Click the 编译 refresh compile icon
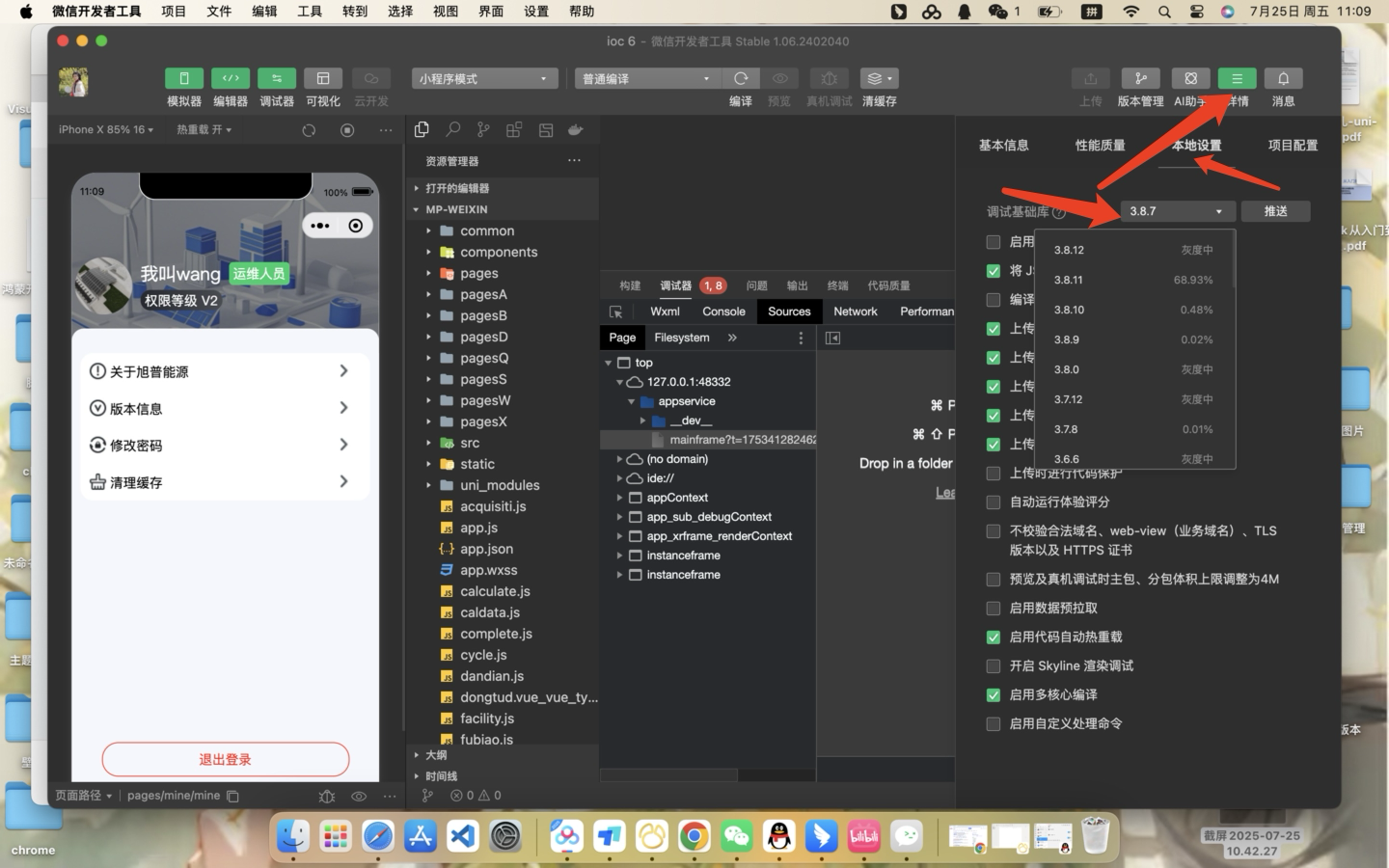This screenshot has height=868, width=1389. pyautogui.click(x=741, y=79)
